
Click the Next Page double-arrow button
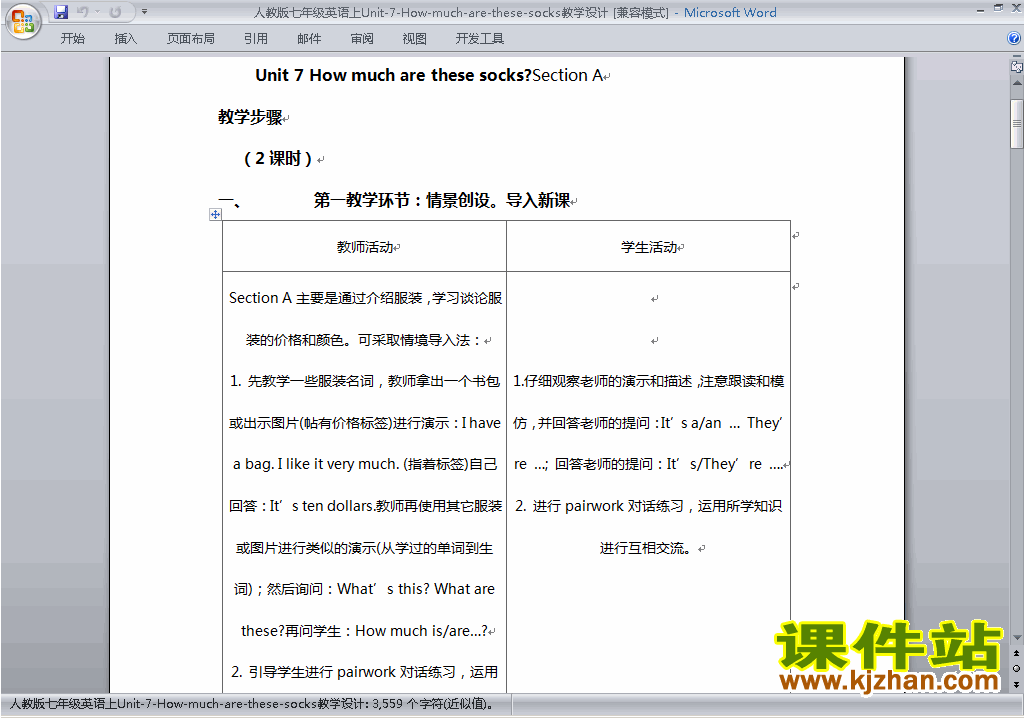point(1017,683)
